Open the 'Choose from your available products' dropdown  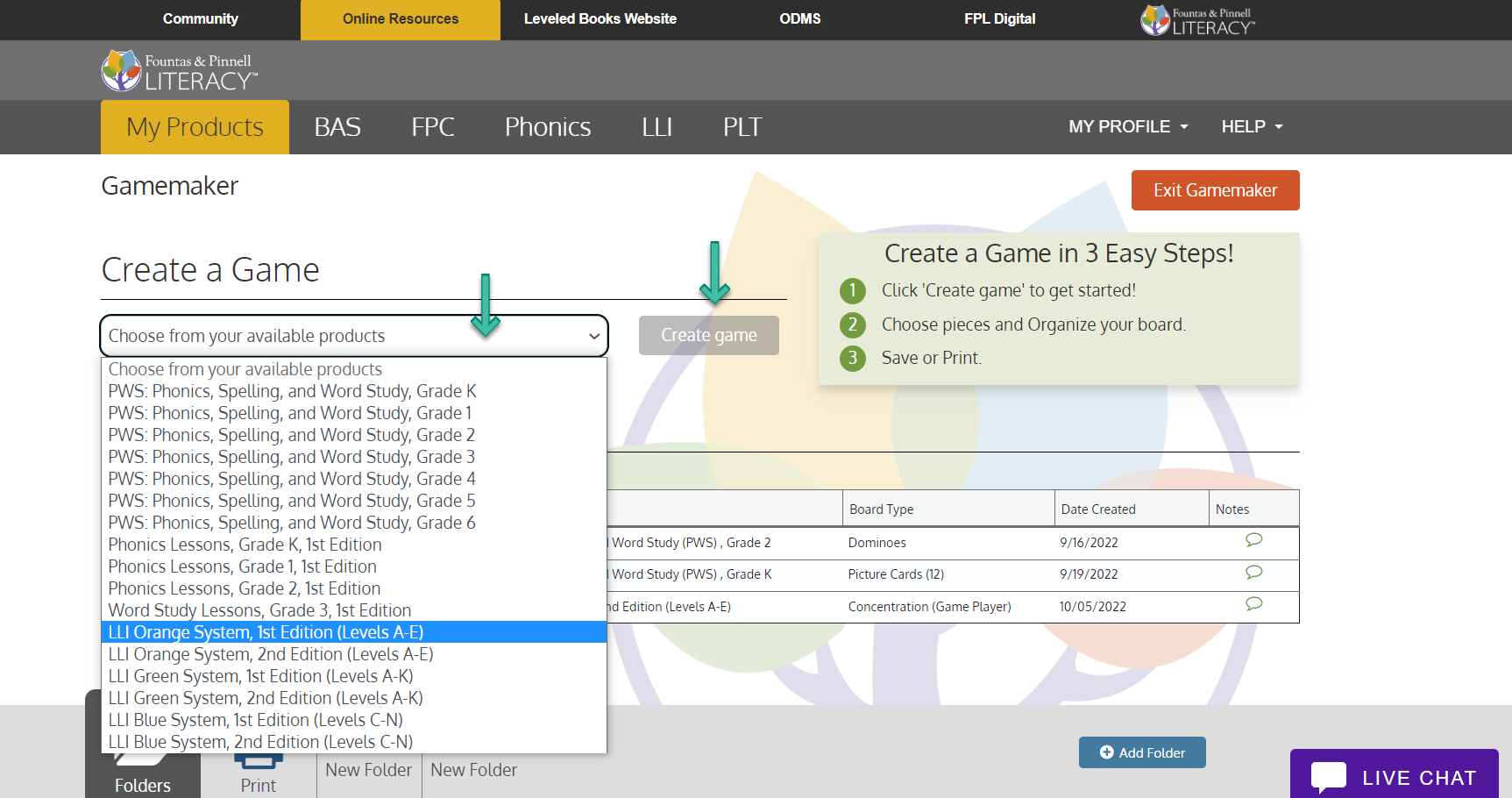[x=353, y=335]
